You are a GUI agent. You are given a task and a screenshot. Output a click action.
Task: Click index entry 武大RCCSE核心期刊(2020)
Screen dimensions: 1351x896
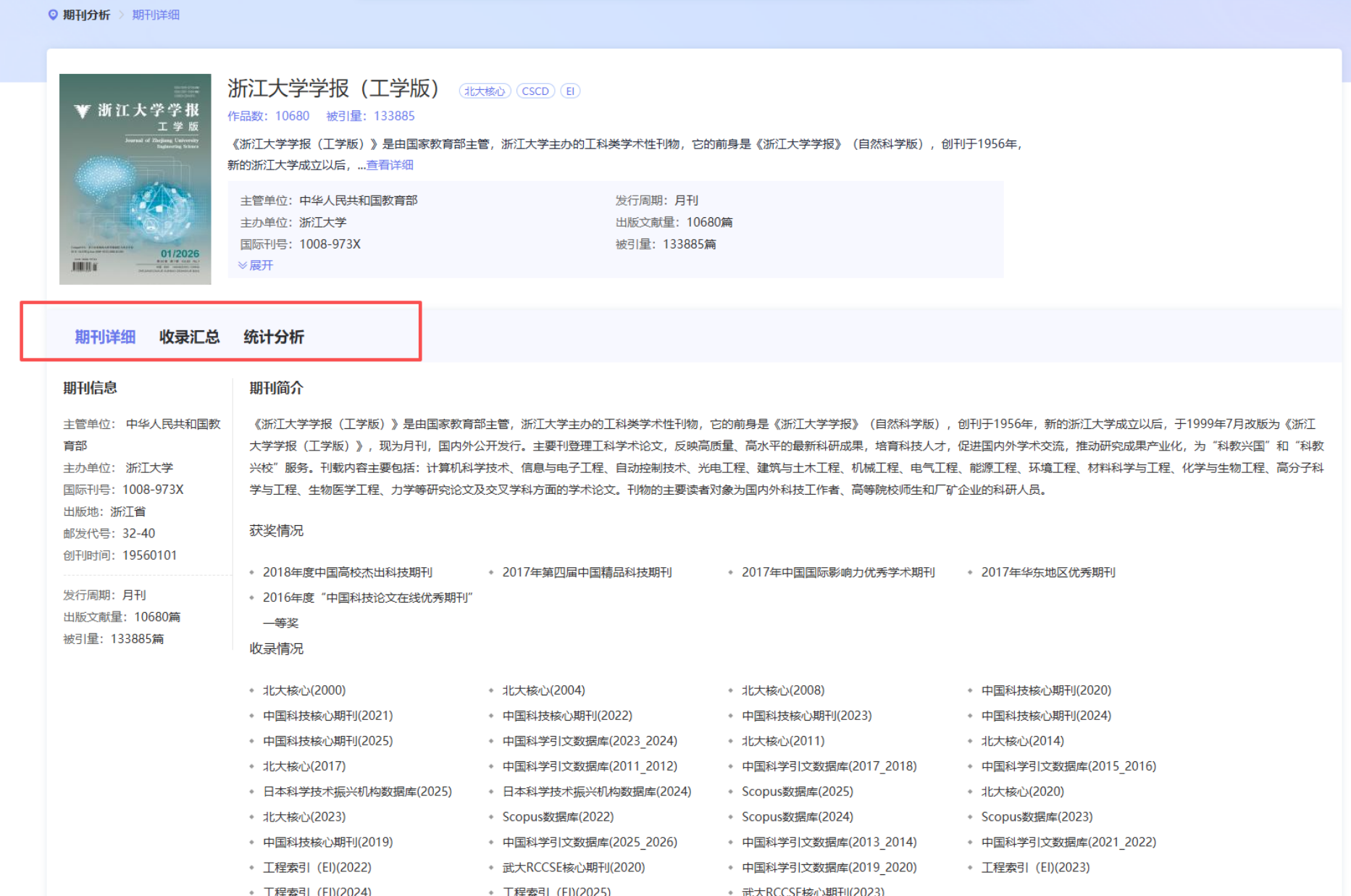[574, 868]
